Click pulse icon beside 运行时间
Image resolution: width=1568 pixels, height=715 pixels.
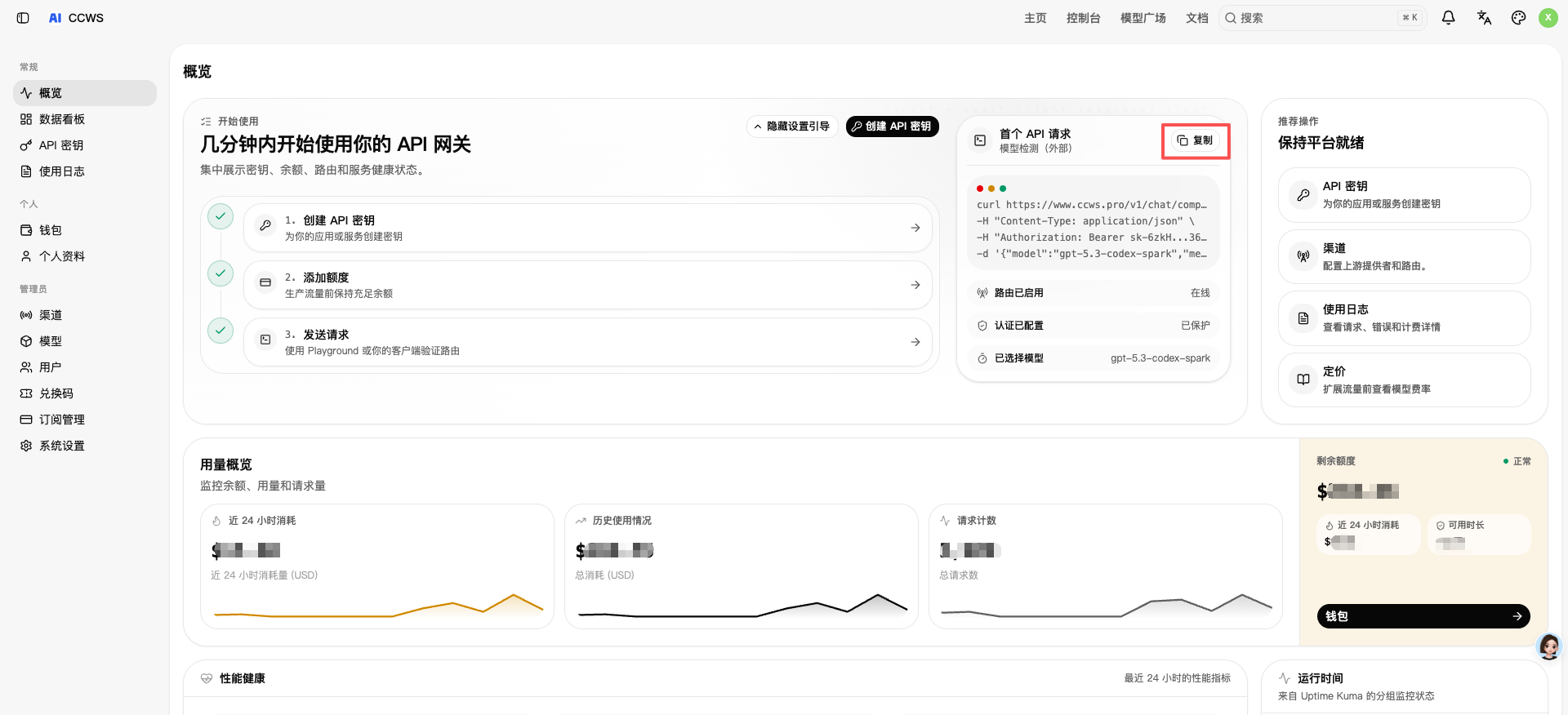point(1285,678)
